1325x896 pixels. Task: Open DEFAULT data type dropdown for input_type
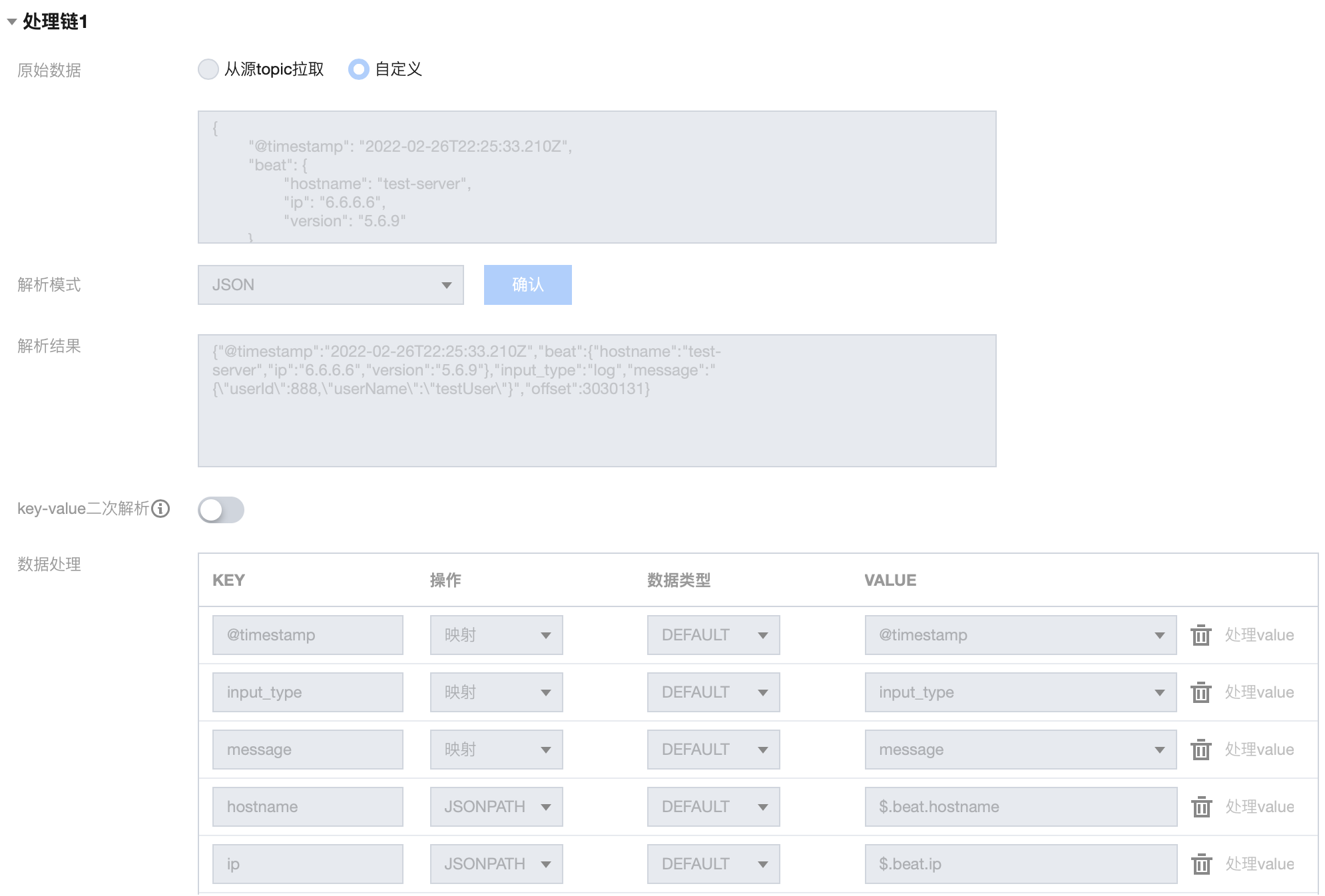[x=713, y=692]
